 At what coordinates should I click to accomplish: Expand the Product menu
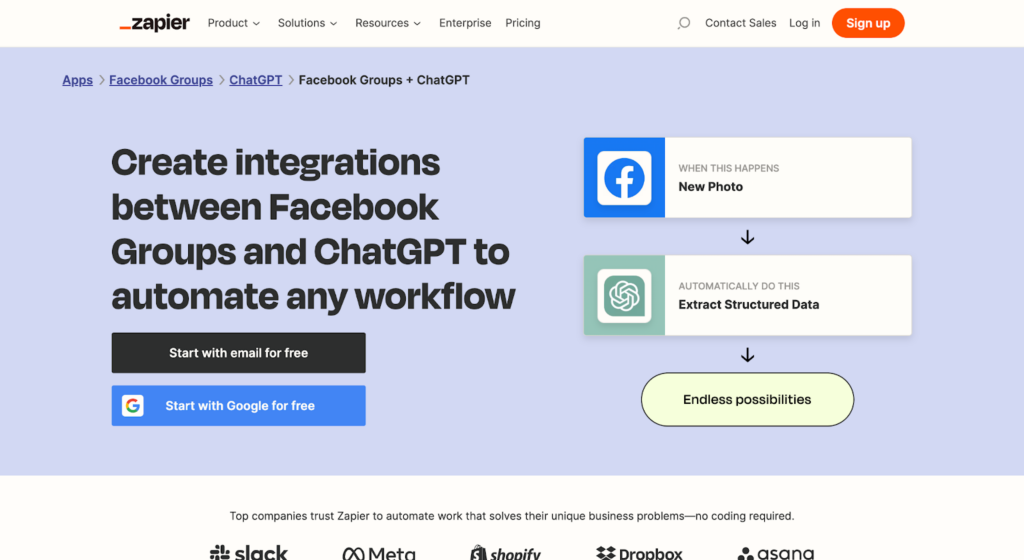tap(234, 23)
